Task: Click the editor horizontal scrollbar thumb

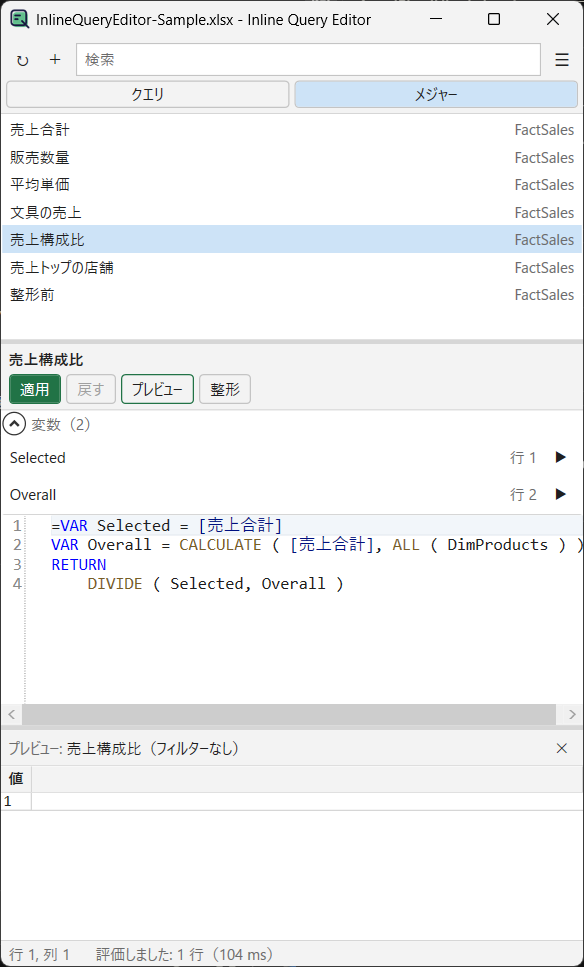Action: 289,714
